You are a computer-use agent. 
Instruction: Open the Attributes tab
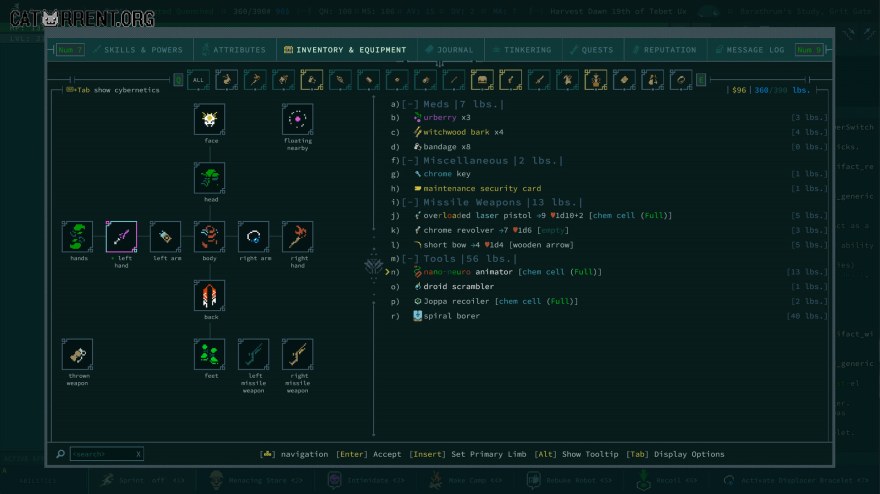(235, 50)
